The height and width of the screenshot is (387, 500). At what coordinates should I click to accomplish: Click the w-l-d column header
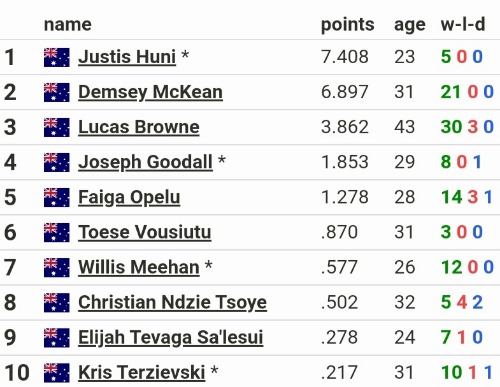click(x=463, y=24)
